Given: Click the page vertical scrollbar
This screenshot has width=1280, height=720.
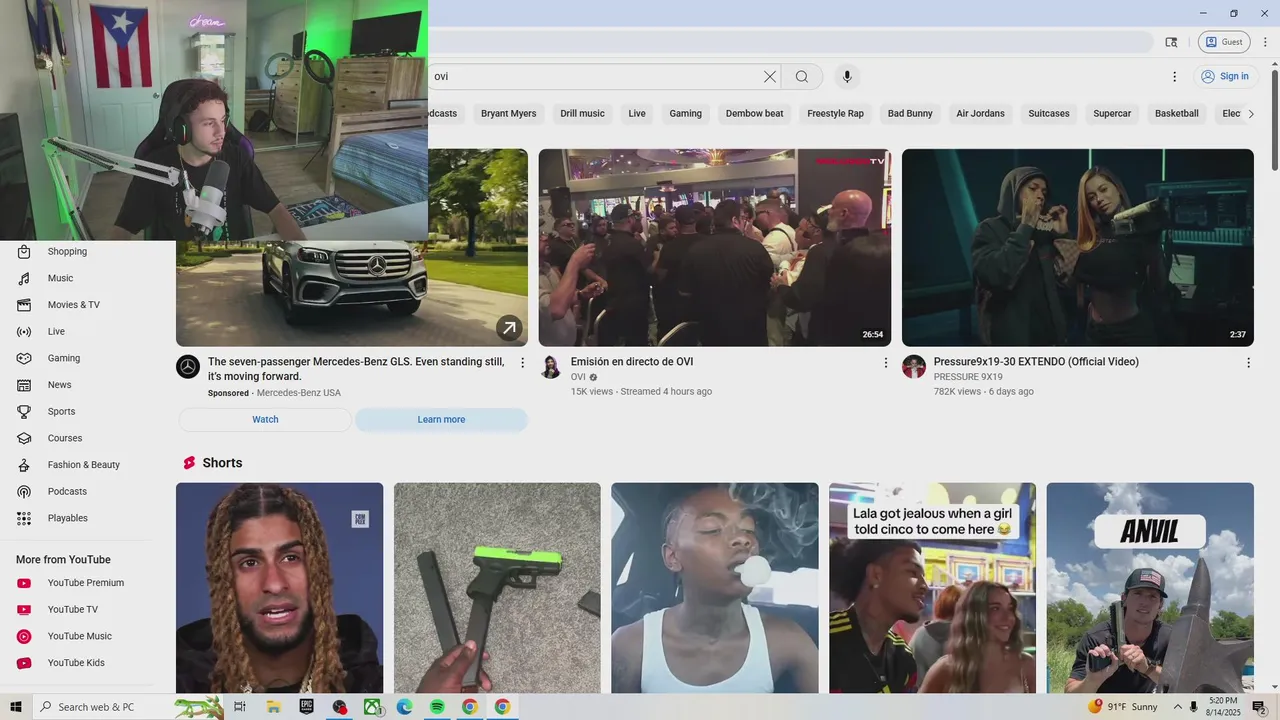Looking at the screenshot, I should (x=1274, y=120).
